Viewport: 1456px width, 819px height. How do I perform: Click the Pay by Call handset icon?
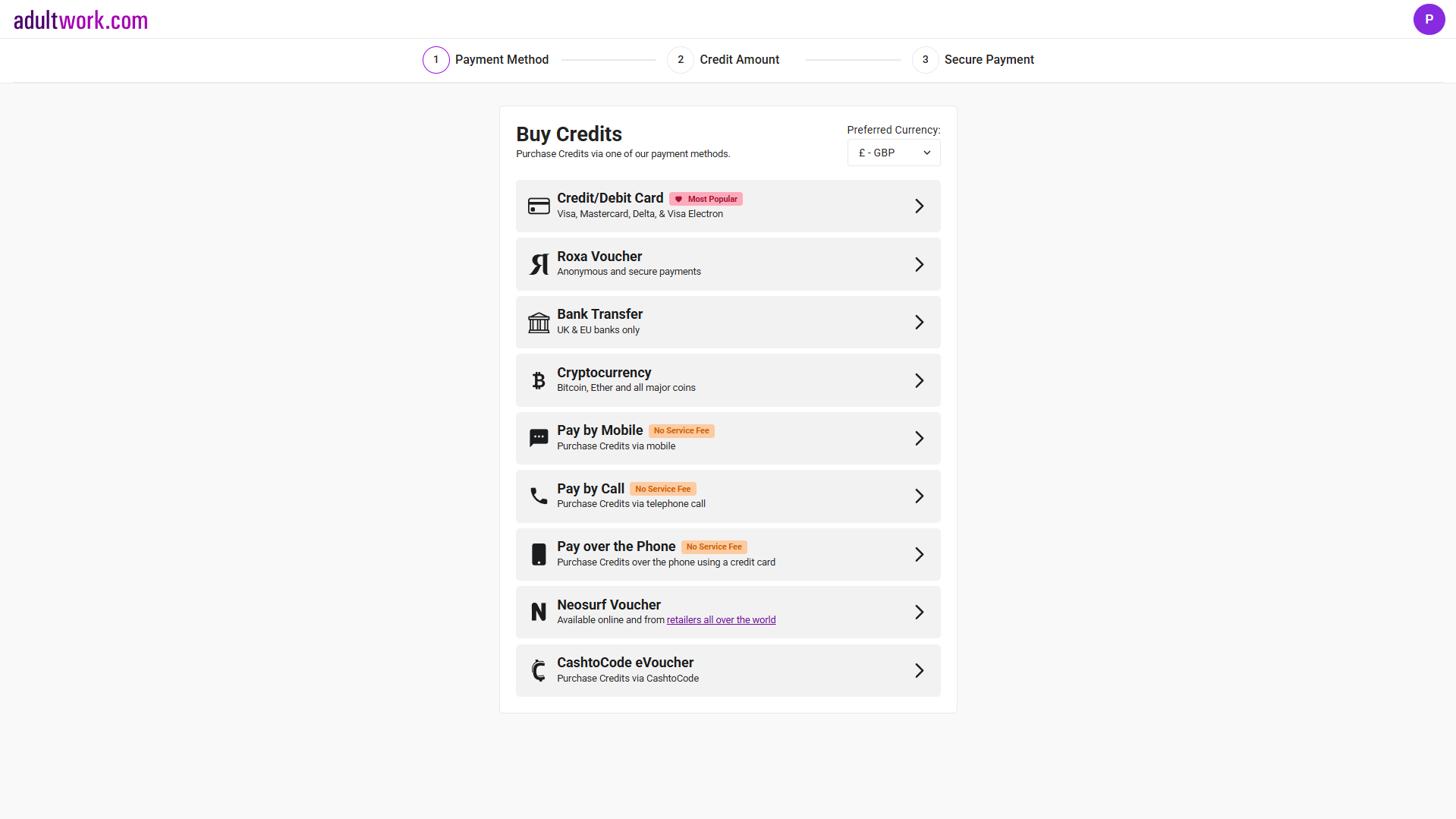click(x=539, y=496)
